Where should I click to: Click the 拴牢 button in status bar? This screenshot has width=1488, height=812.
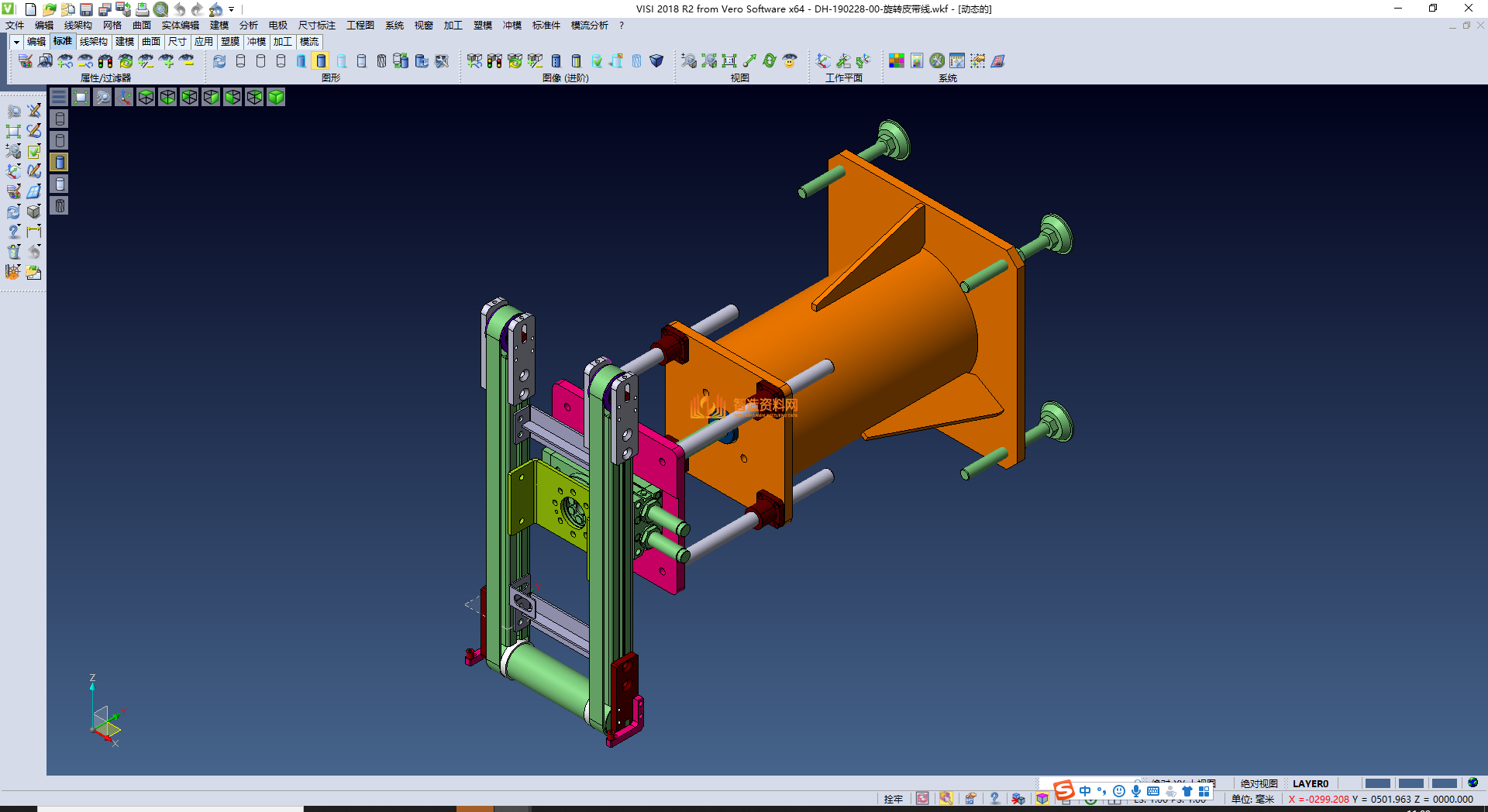[893, 799]
